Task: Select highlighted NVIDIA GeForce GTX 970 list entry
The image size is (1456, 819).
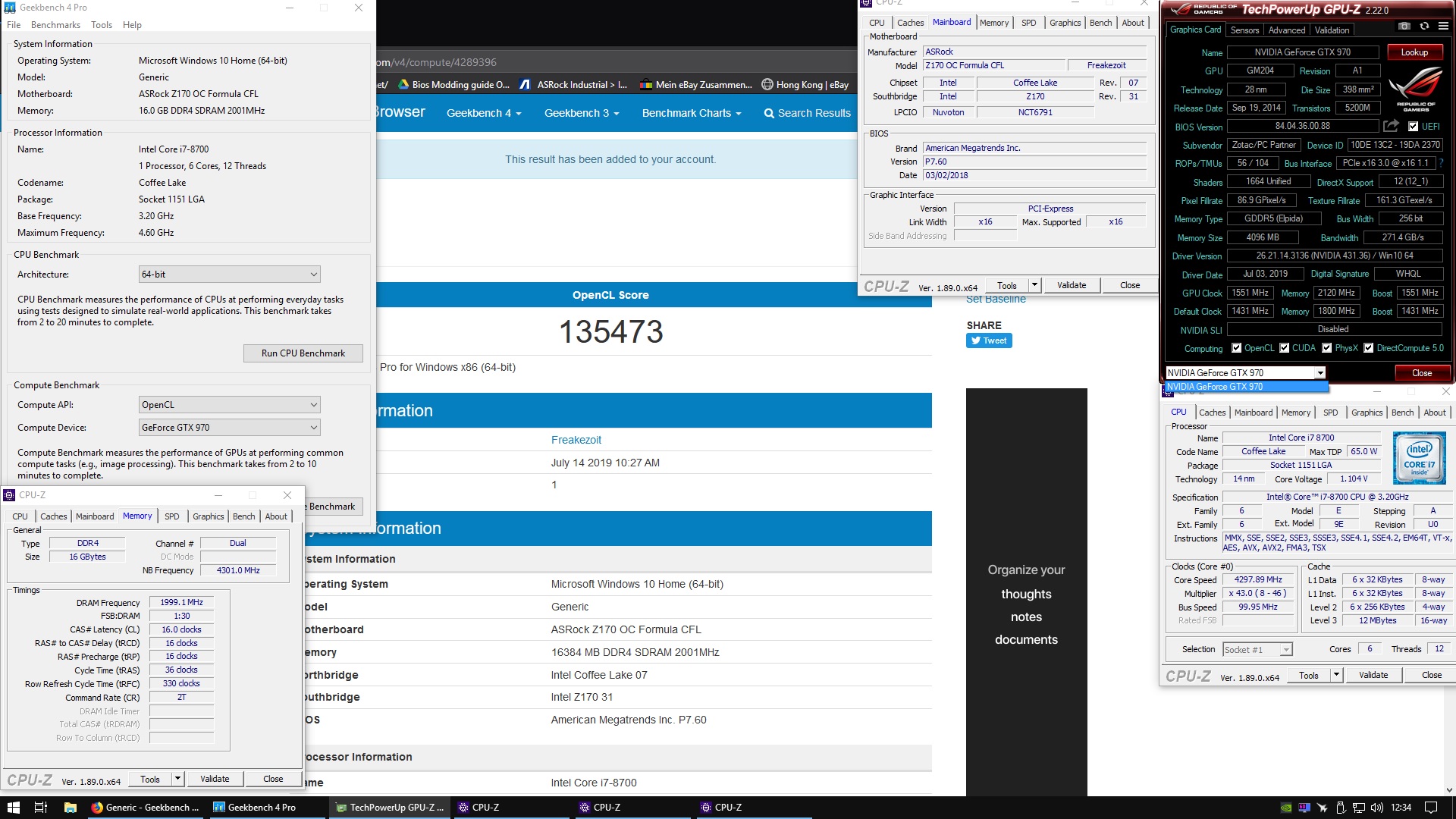Action: click(1246, 387)
